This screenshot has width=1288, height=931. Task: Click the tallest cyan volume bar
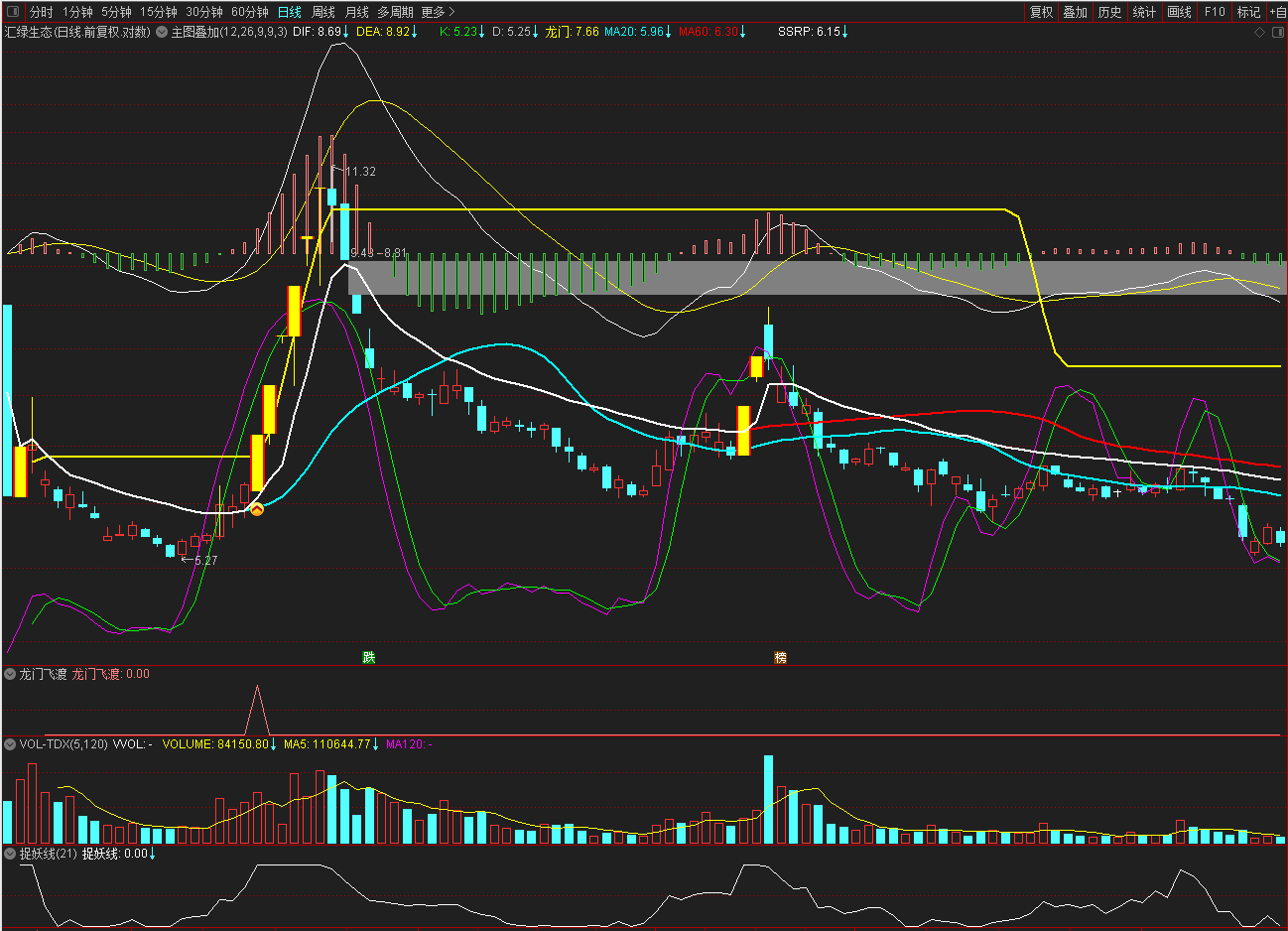pos(768,800)
